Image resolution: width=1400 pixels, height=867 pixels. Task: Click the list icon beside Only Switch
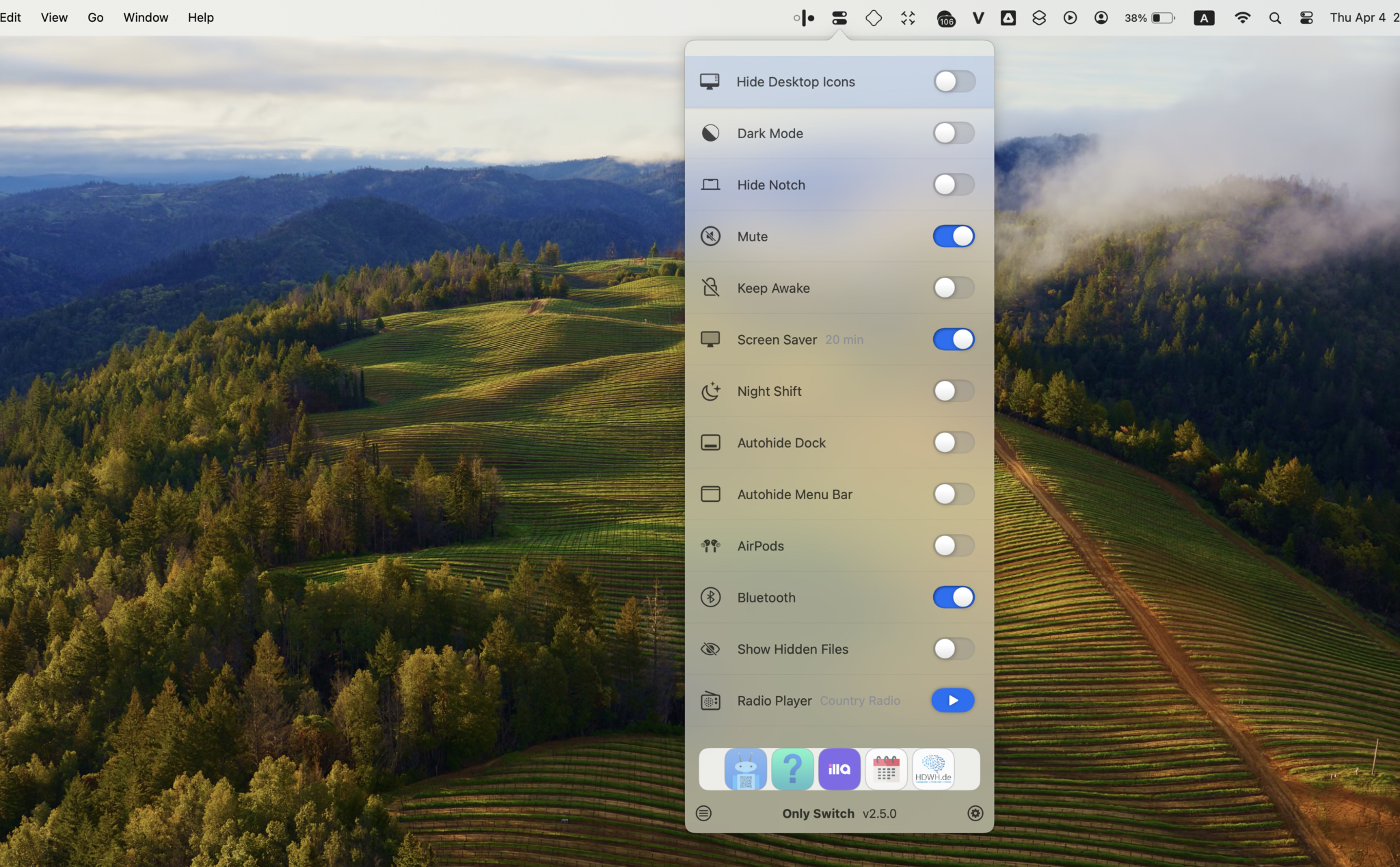[703, 813]
